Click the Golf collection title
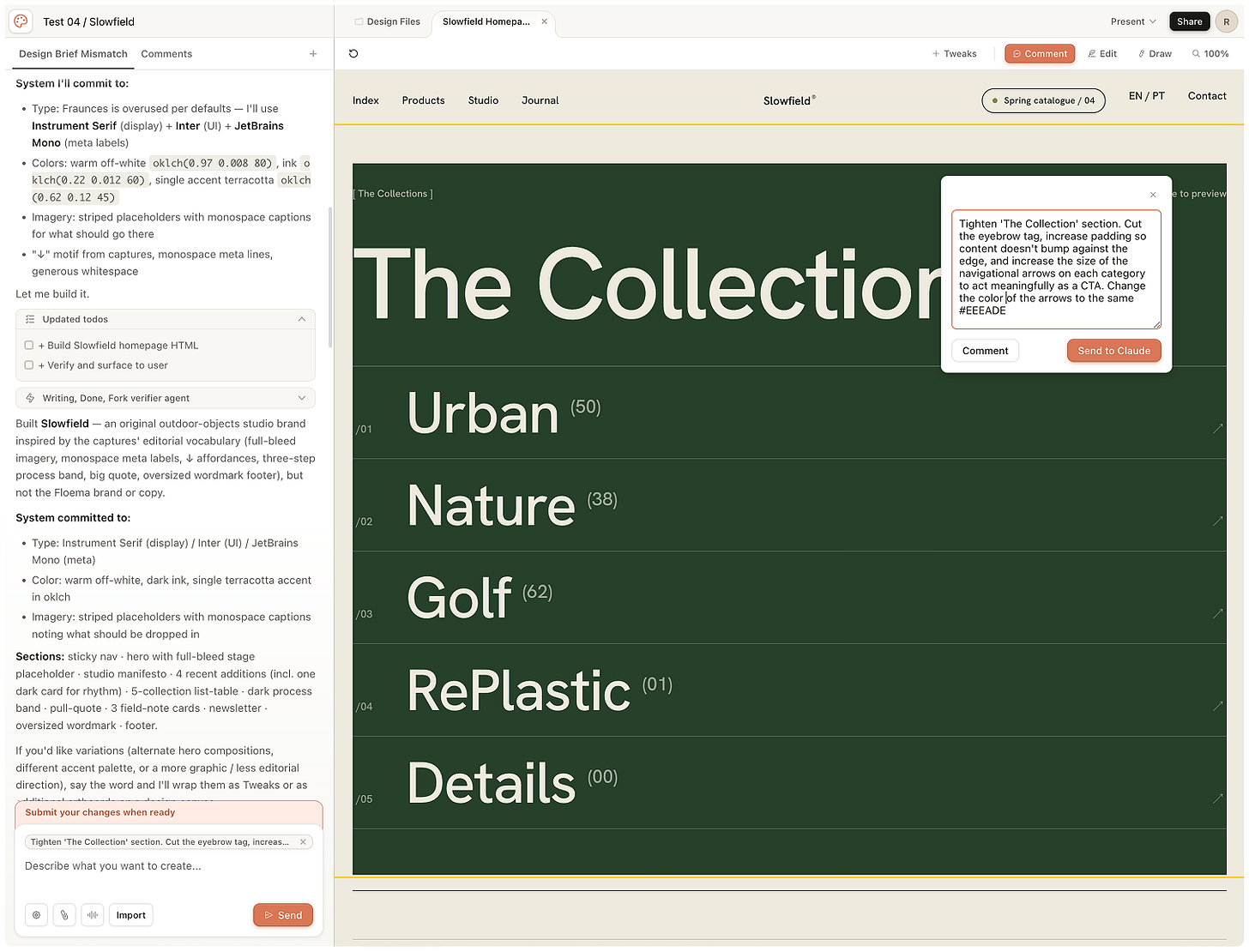This screenshot has height=952, width=1249. point(459,598)
